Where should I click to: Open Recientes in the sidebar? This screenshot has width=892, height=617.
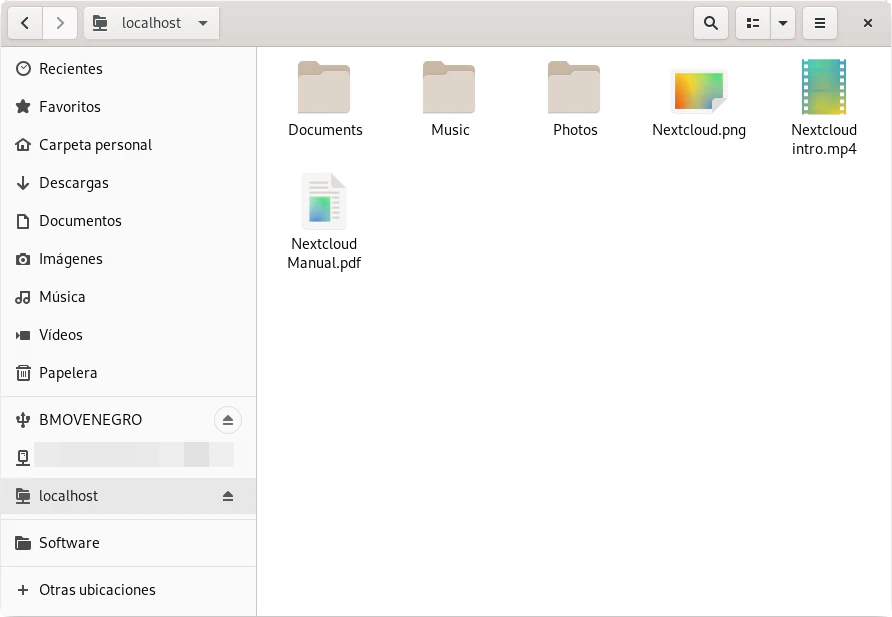(x=70, y=69)
